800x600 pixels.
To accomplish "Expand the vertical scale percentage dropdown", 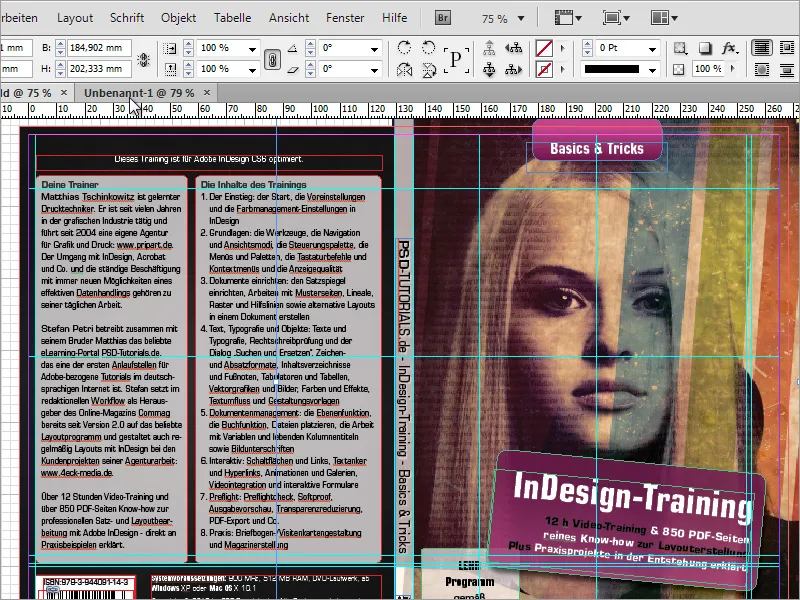I will pyautogui.click(x=253, y=70).
